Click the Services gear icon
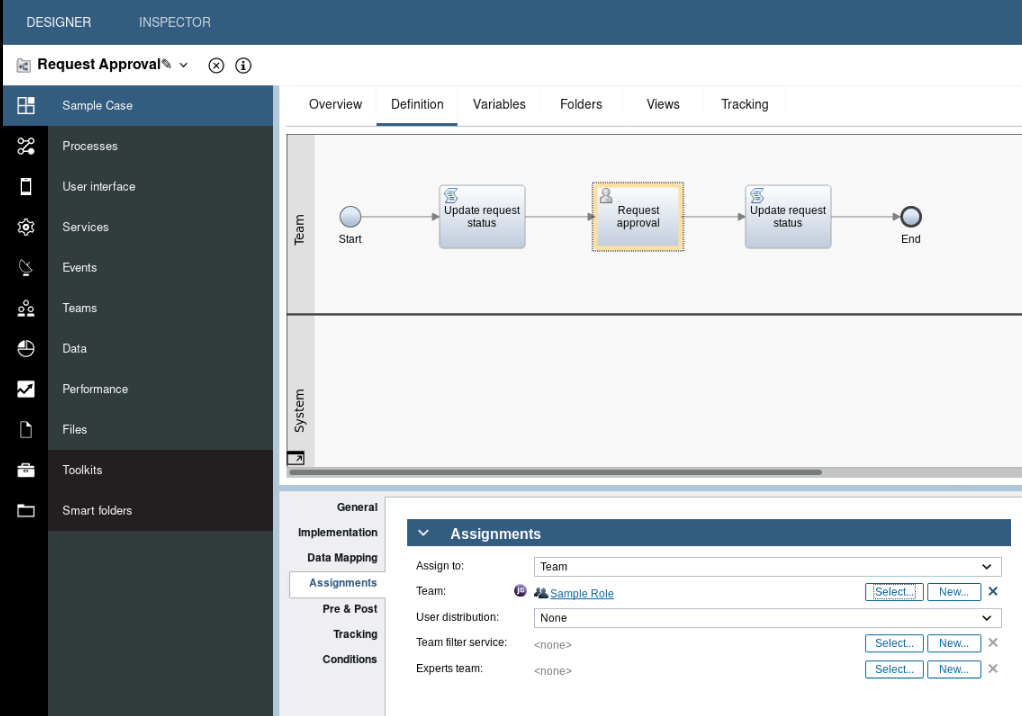Screen dimensions: 1022x716 25,227
